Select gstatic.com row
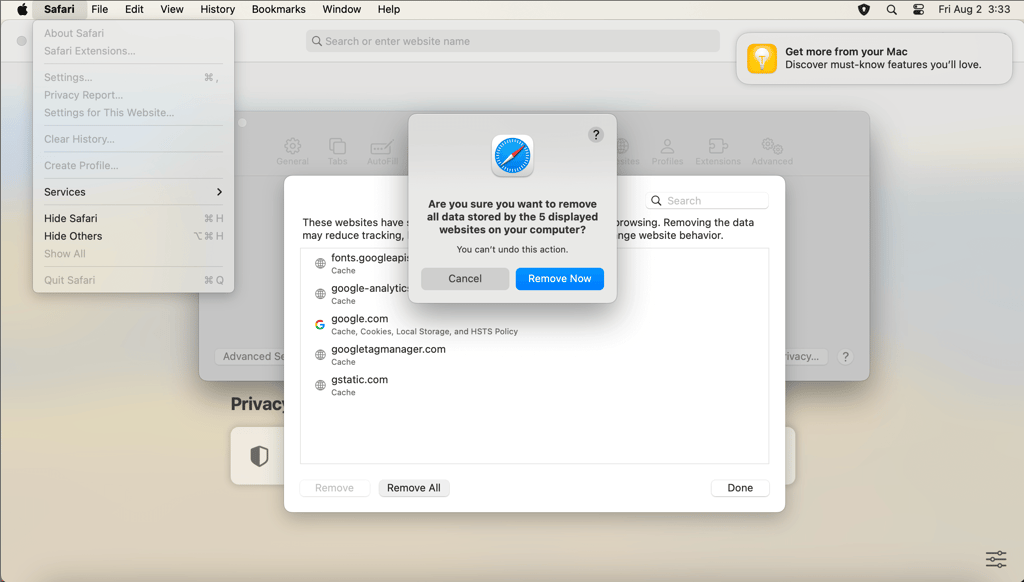The height and width of the screenshot is (582, 1024). coord(534,385)
